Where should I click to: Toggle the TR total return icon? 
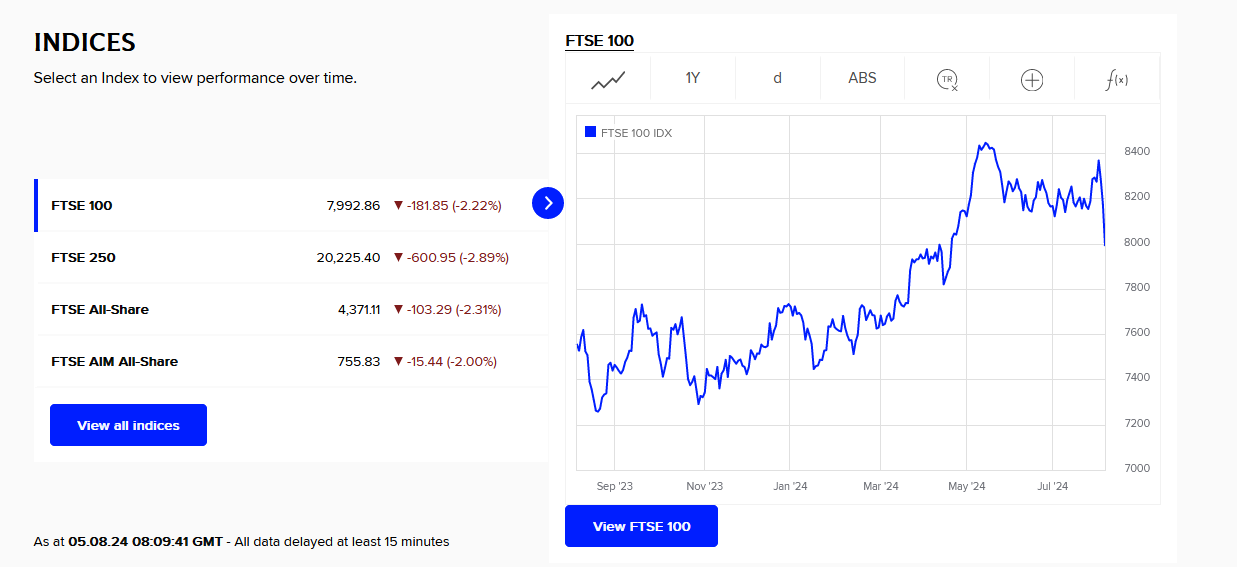pyautogui.click(x=947, y=80)
